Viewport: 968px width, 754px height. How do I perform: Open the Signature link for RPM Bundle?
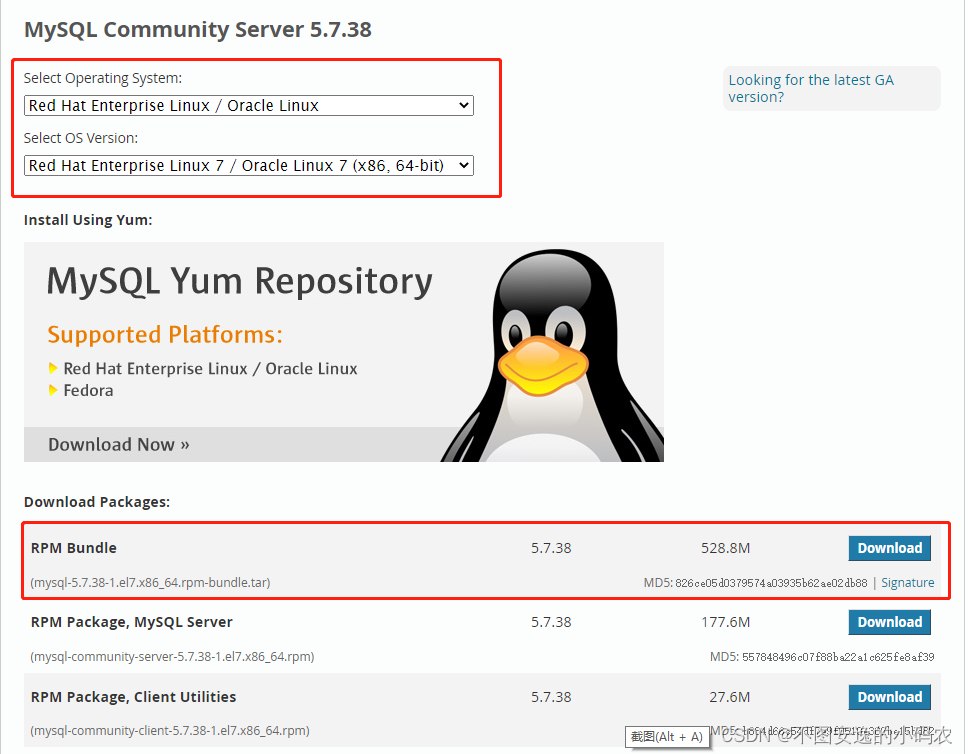908,582
